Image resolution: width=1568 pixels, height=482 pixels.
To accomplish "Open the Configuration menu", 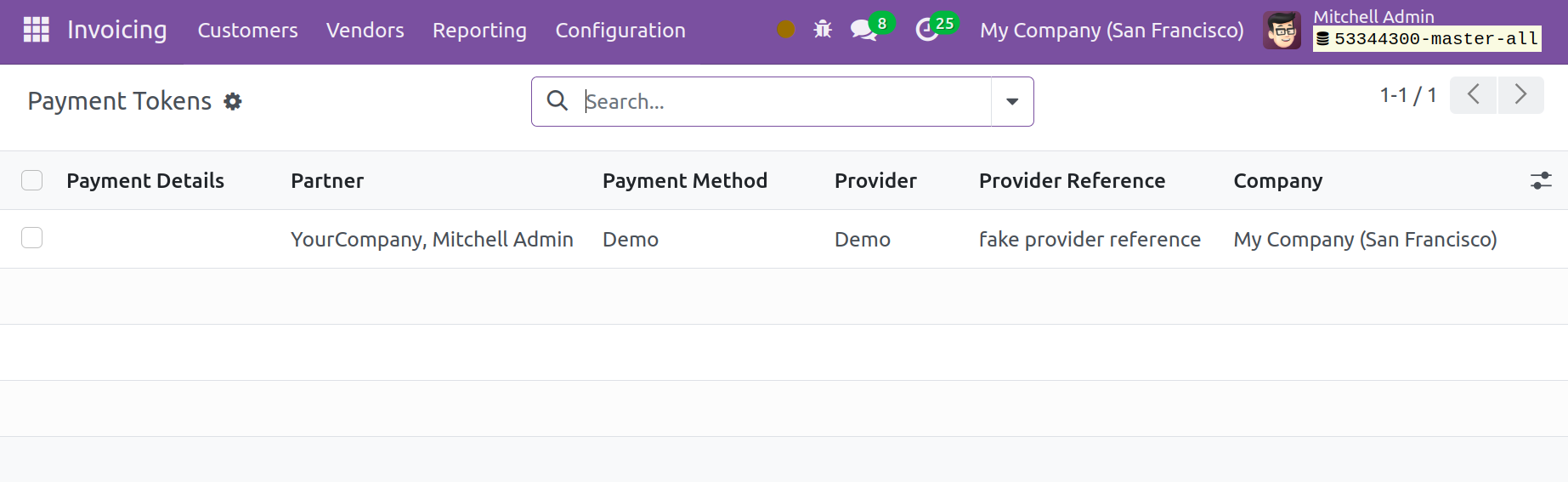I will (x=620, y=31).
